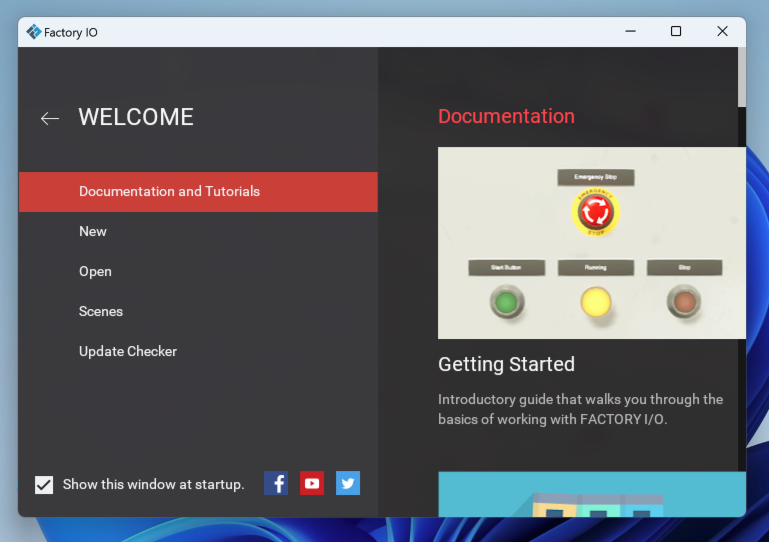Image resolution: width=769 pixels, height=542 pixels.
Task: Select Scenes in the welcome menu
Action: [x=198, y=311]
